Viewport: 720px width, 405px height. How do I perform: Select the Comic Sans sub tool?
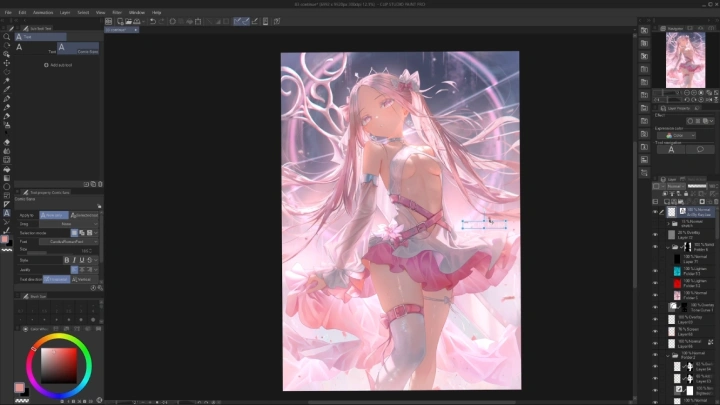point(77,48)
